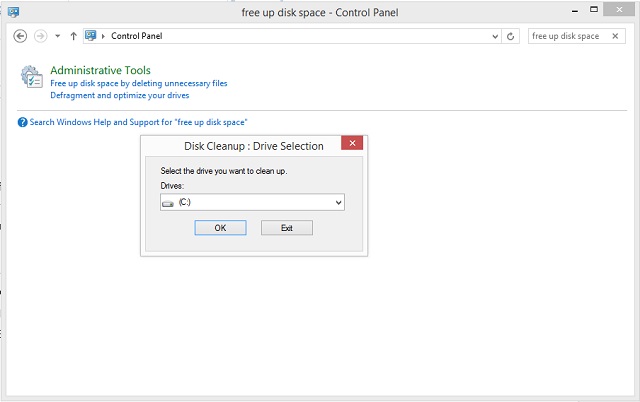Open recent locations dropdown arrow
The image size is (640, 402).
point(58,36)
